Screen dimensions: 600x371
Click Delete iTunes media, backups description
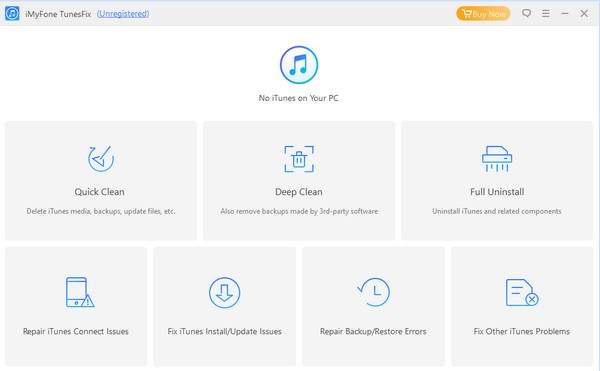tap(101, 211)
